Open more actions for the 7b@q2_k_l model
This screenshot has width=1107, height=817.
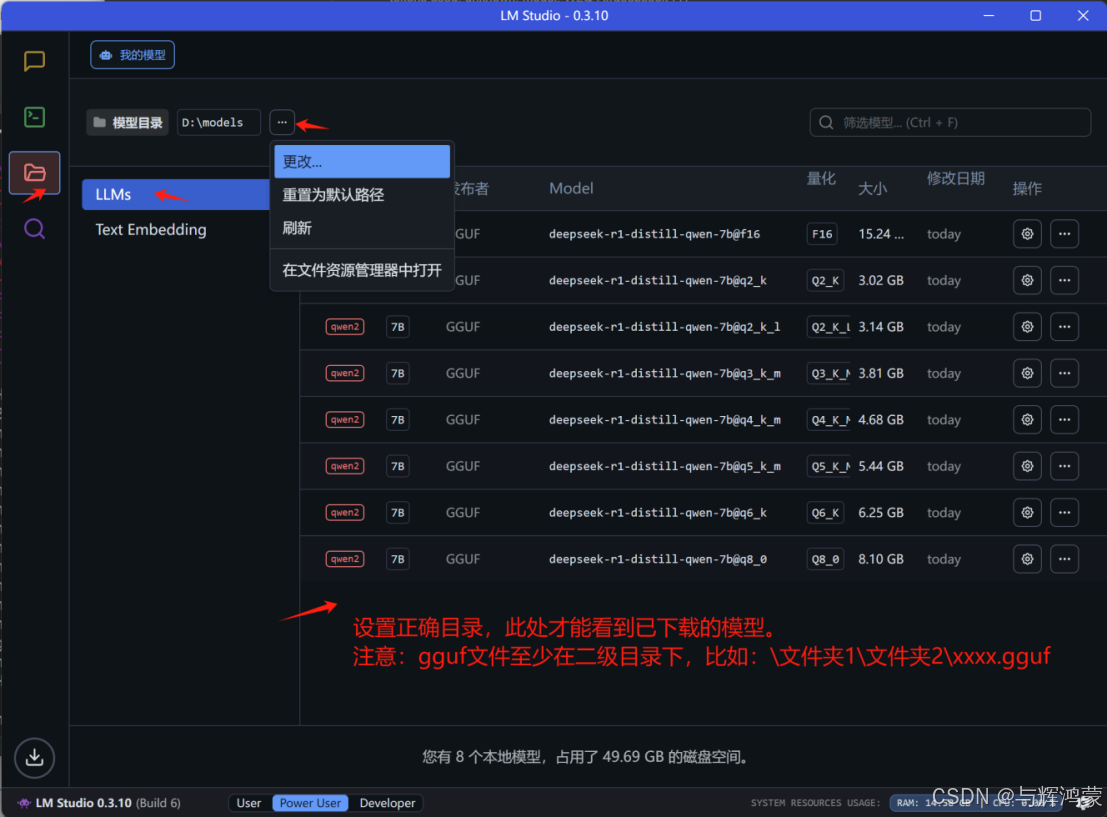coord(1064,327)
